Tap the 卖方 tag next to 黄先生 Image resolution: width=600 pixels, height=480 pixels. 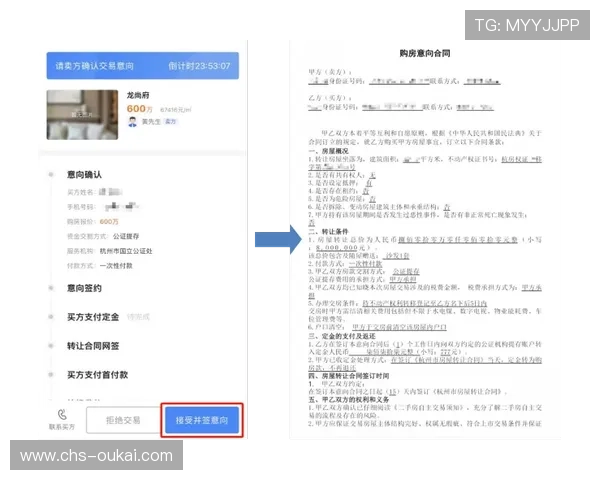170,122
